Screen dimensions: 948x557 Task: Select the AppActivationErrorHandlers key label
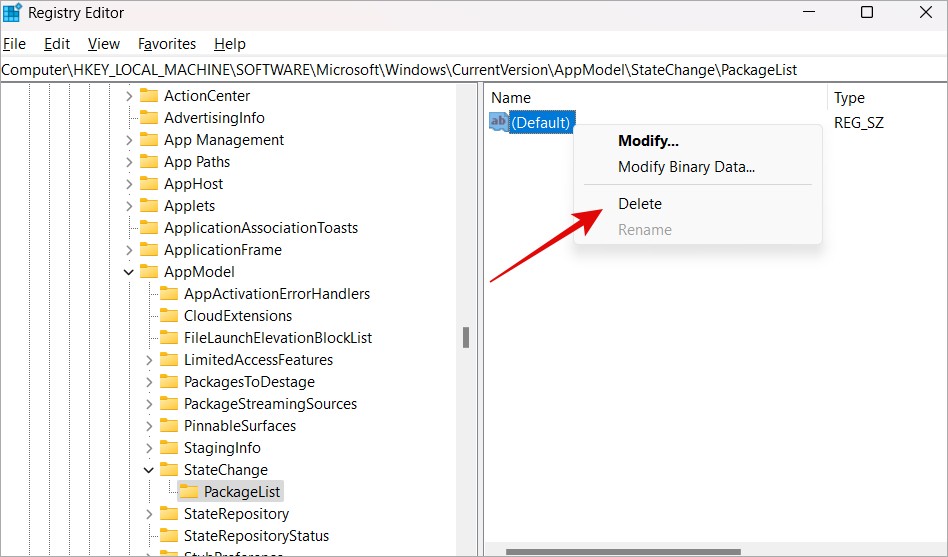tap(277, 294)
